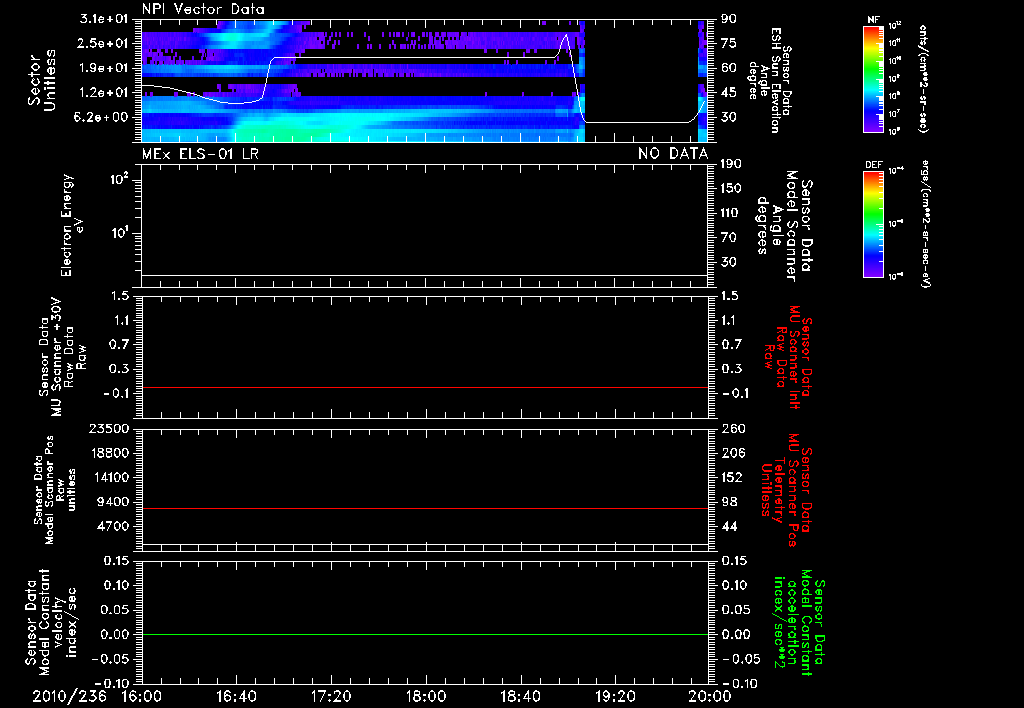Click the 18:00 time axis label

[426, 697]
